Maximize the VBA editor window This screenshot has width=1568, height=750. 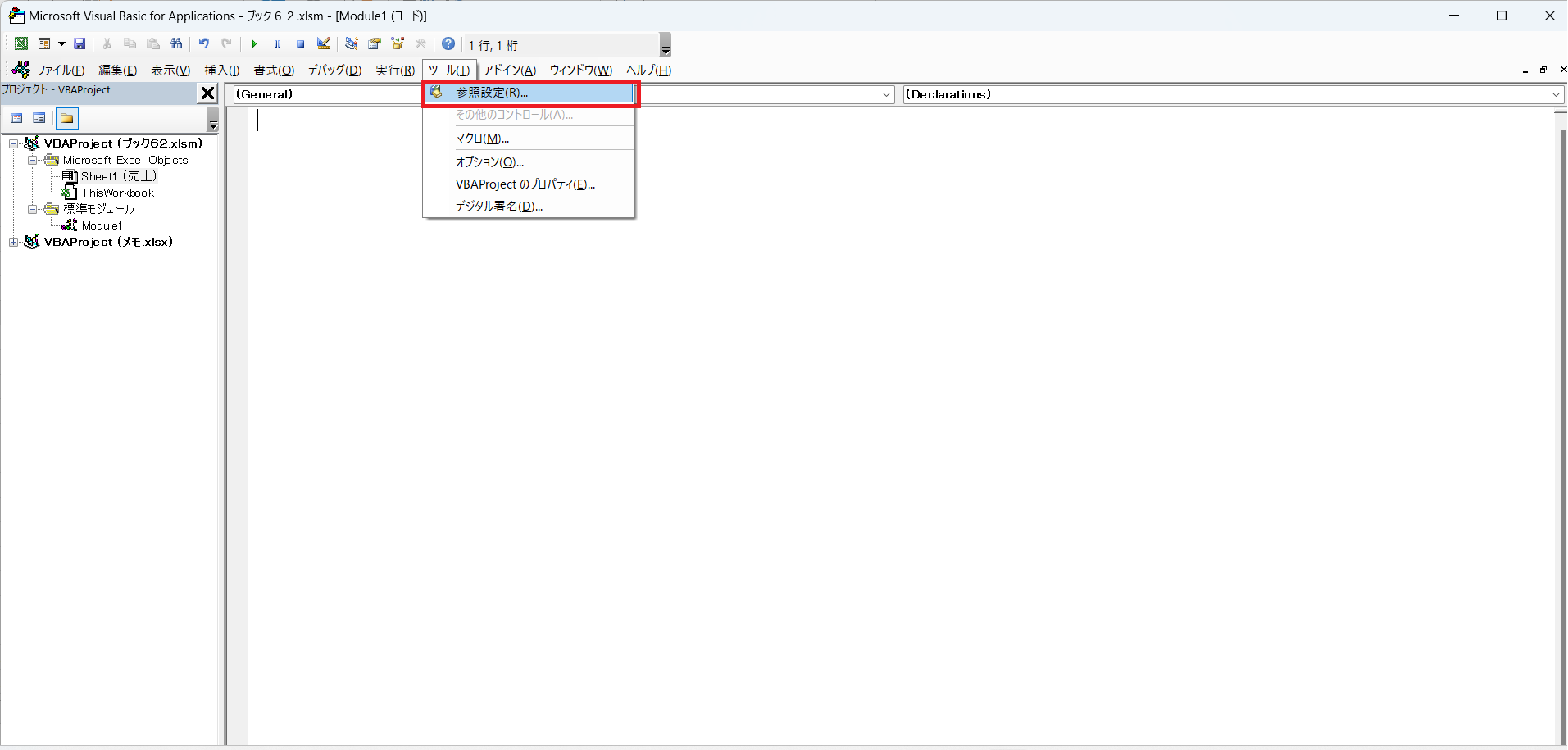point(1502,16)
